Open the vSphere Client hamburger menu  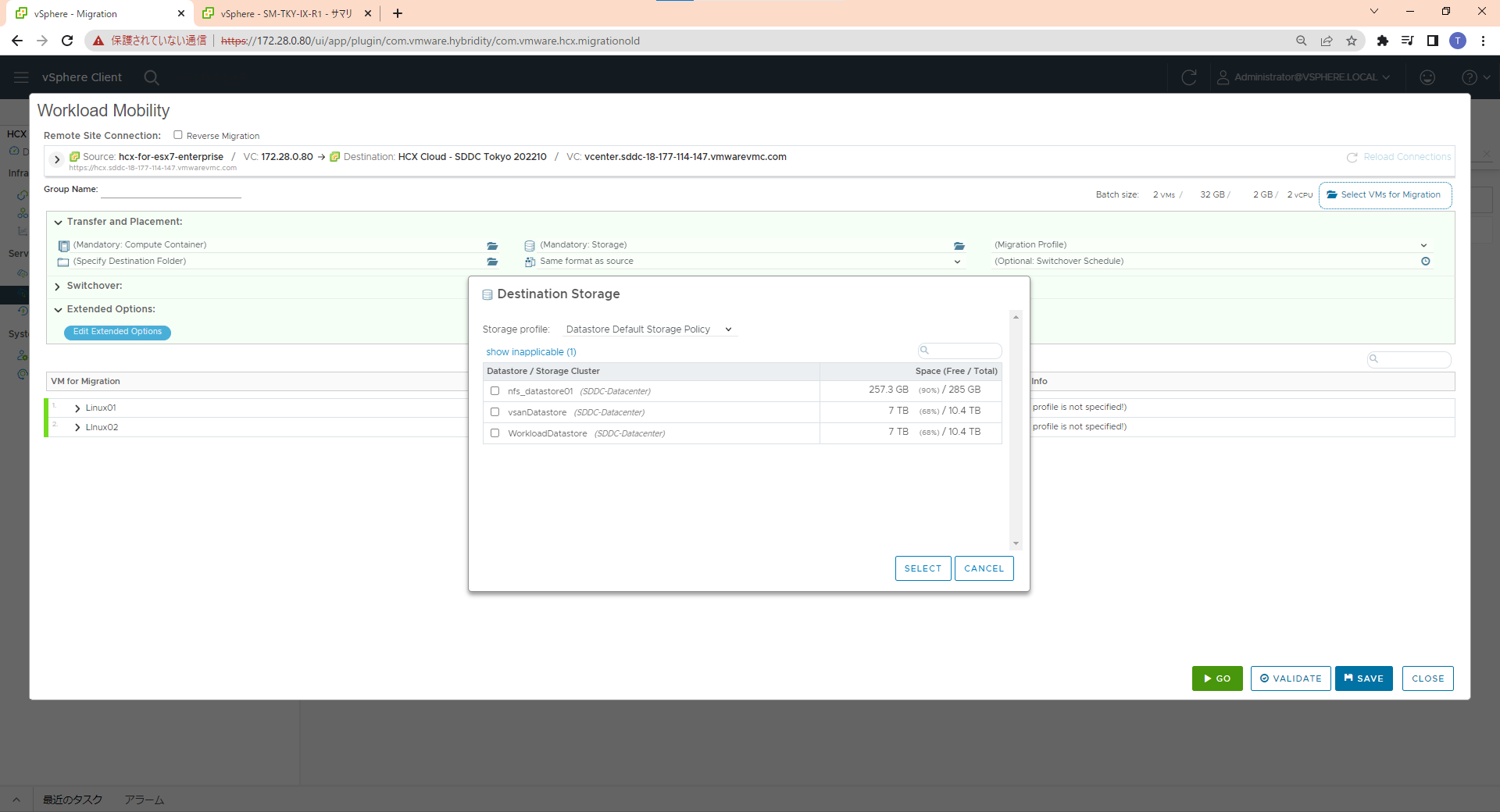click(x=21, y=77)
